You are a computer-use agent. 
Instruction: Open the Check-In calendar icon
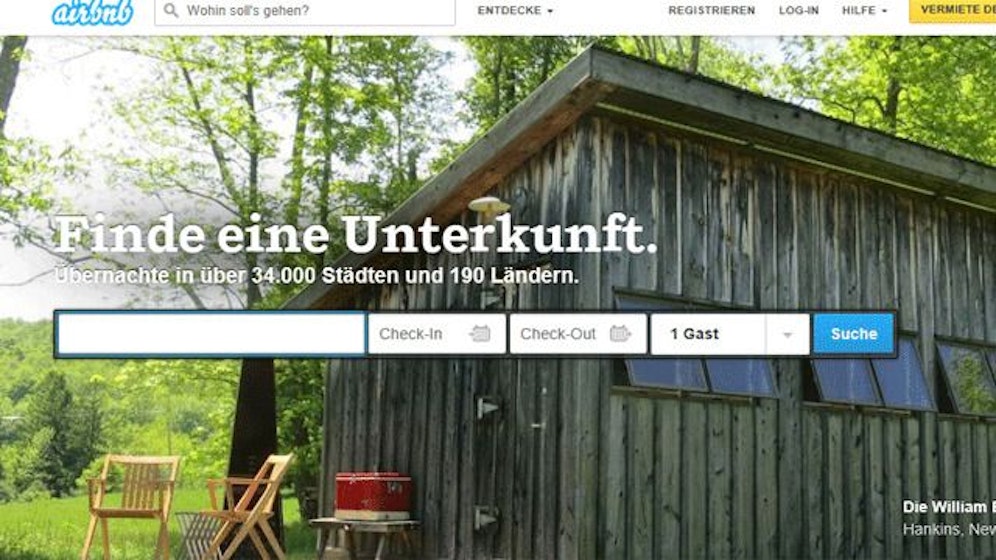coord(480,333)
